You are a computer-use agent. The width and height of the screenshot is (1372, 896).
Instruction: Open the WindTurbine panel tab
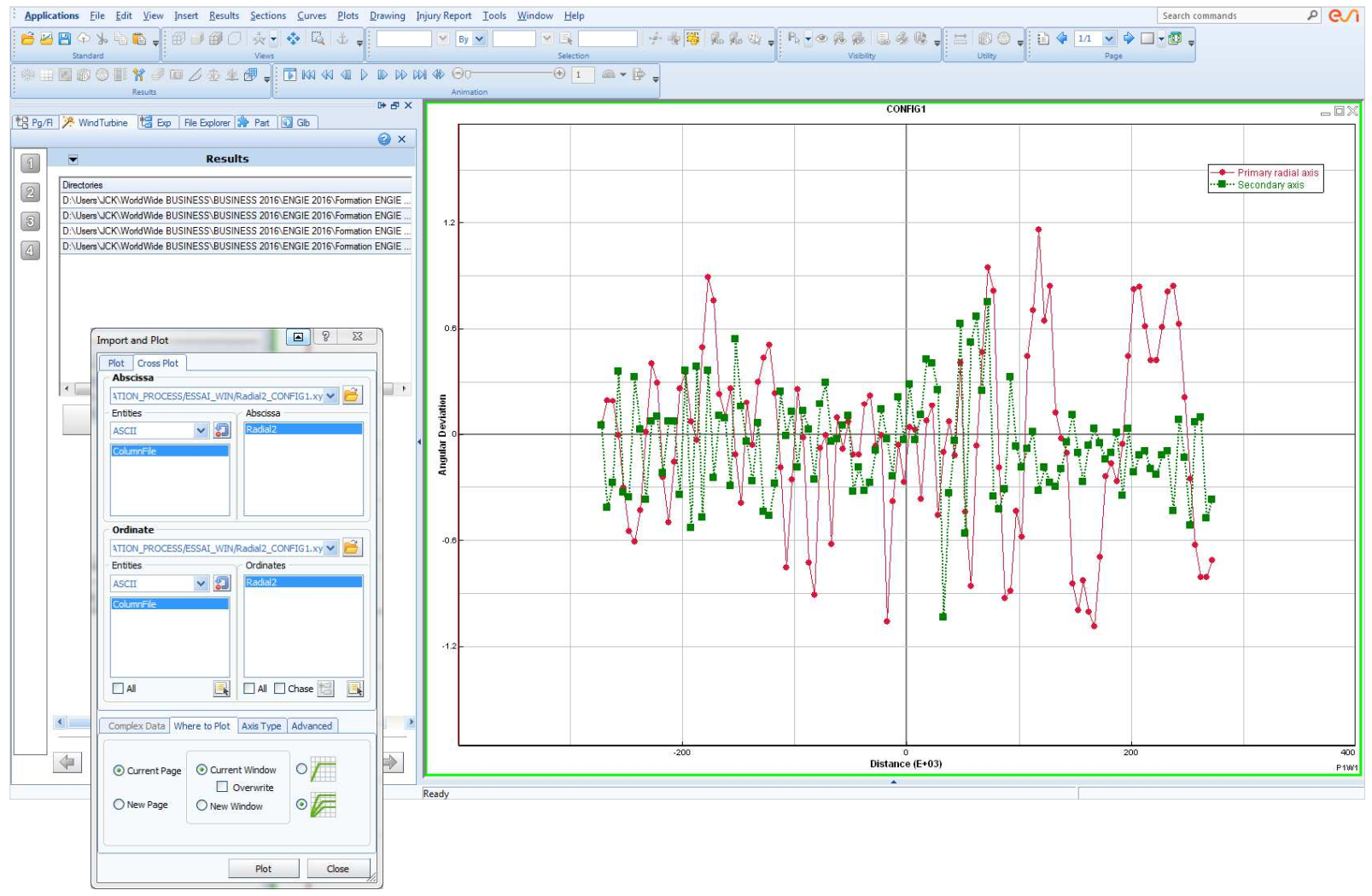96,123
